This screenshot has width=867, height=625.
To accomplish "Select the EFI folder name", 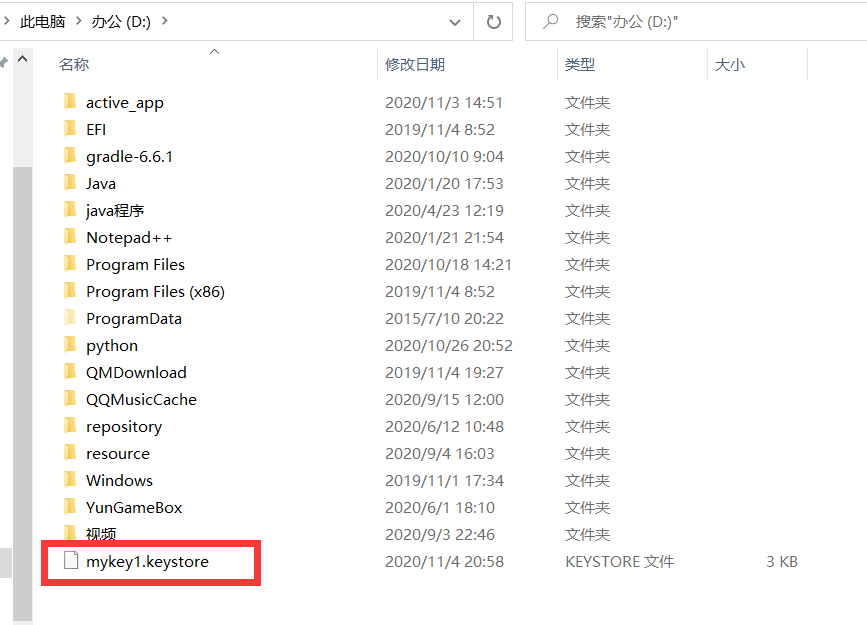I will point(96,129).
